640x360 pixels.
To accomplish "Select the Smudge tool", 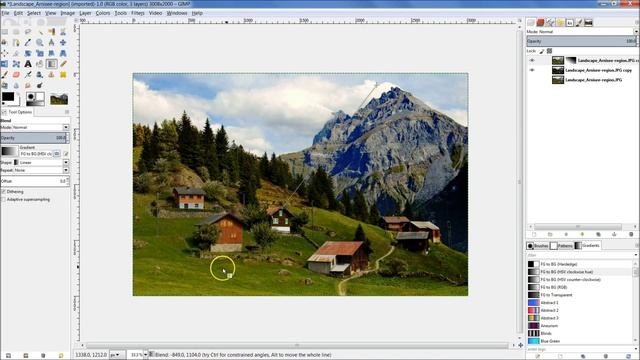I will pyautogui.click(x=28, y=85).
